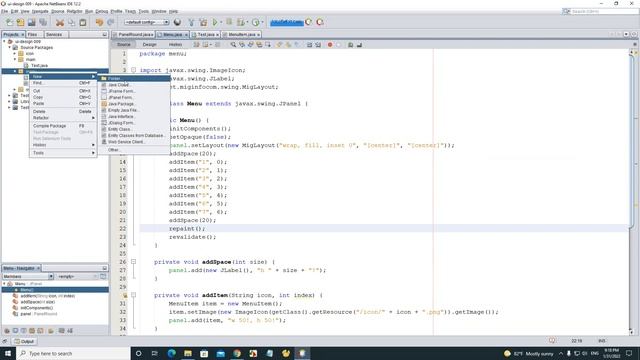The height and width of the screenshot is (360, 640).
Task: Select Empty Java File in New submenu
Action: click(x=134, y=110)
